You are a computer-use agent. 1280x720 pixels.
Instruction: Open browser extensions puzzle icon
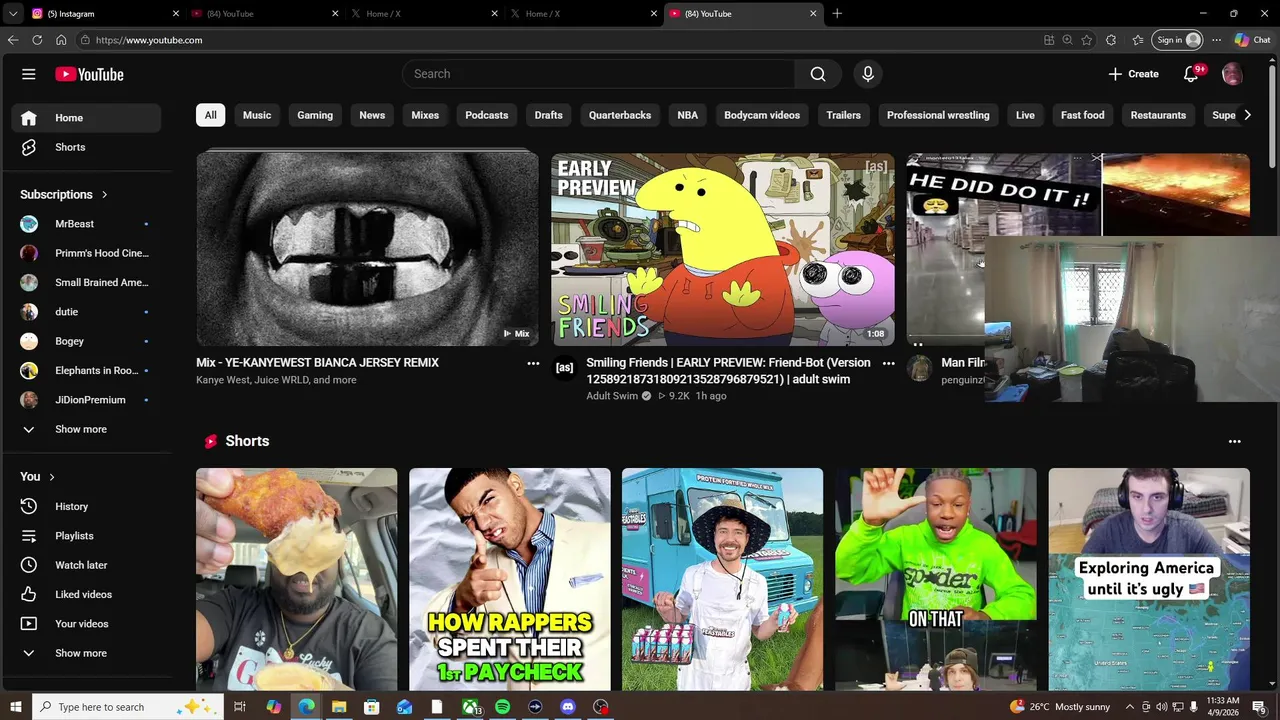pos(1111,40)
